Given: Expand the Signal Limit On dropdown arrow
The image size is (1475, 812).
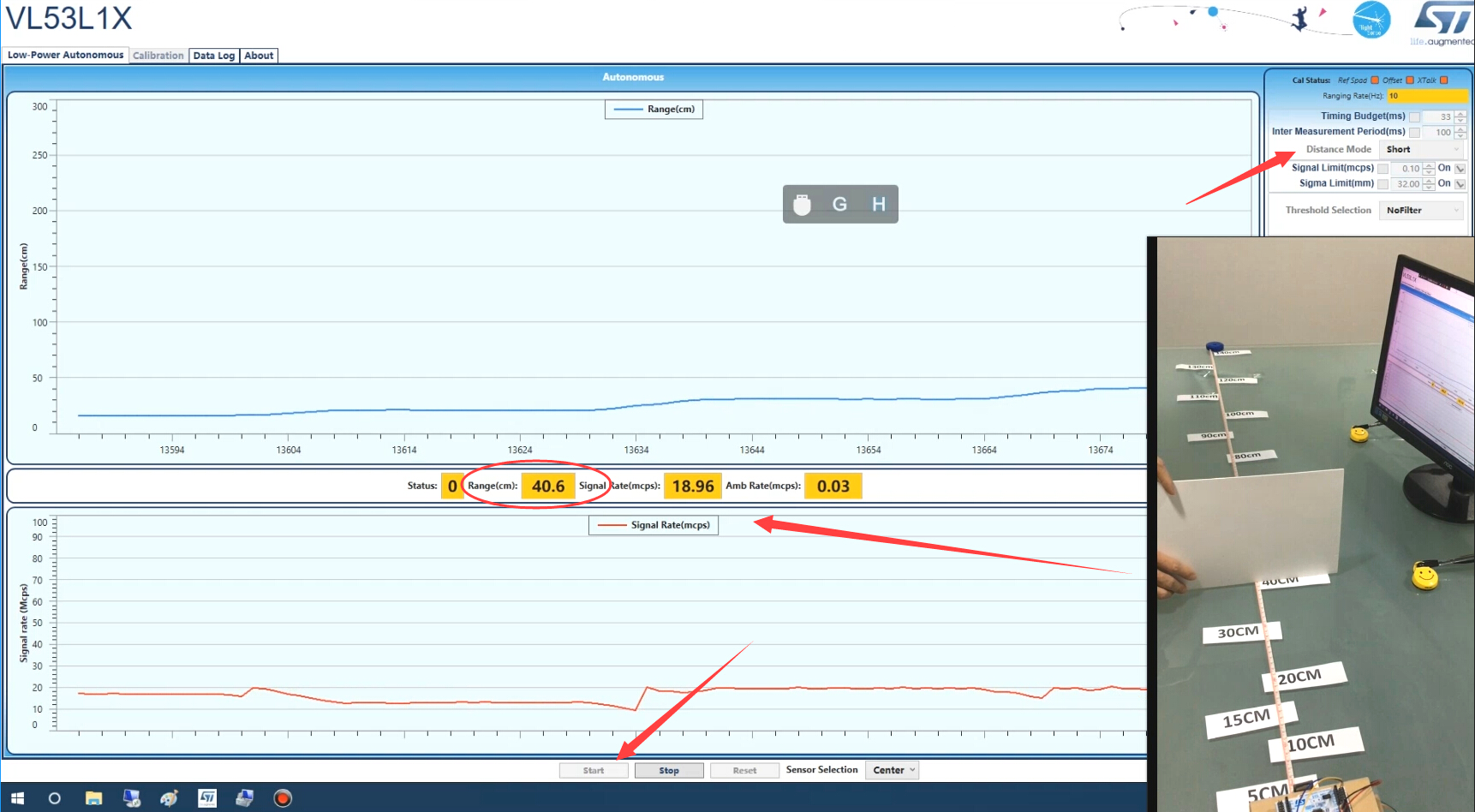Looking at the screenshot, I should [x=1460, y=169].
